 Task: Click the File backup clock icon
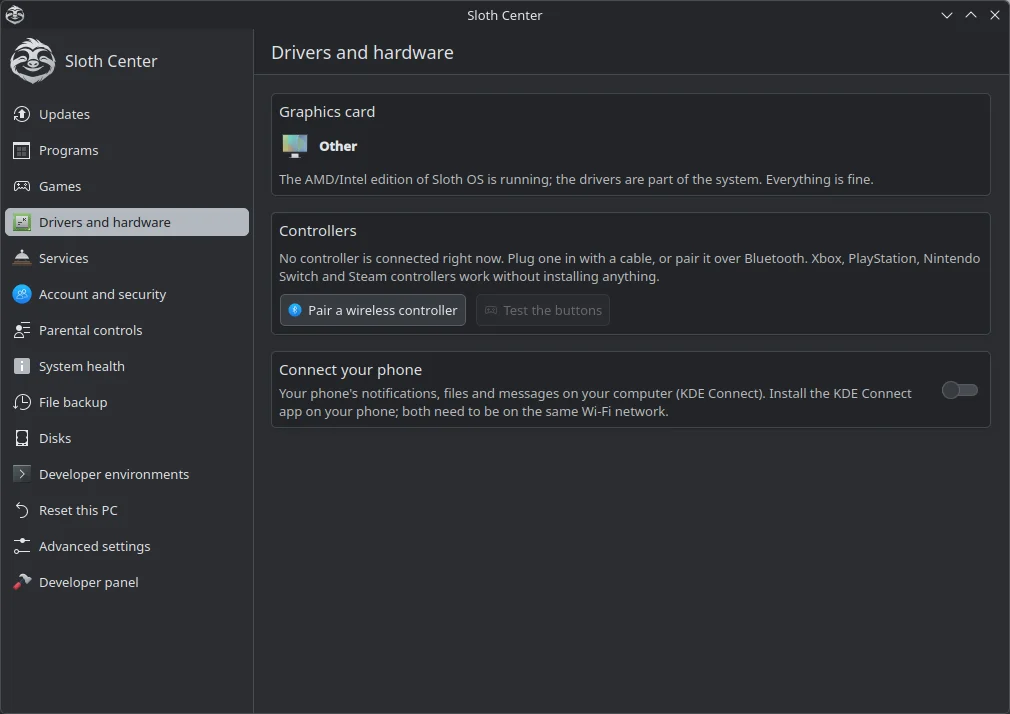(x=21, y=402)
